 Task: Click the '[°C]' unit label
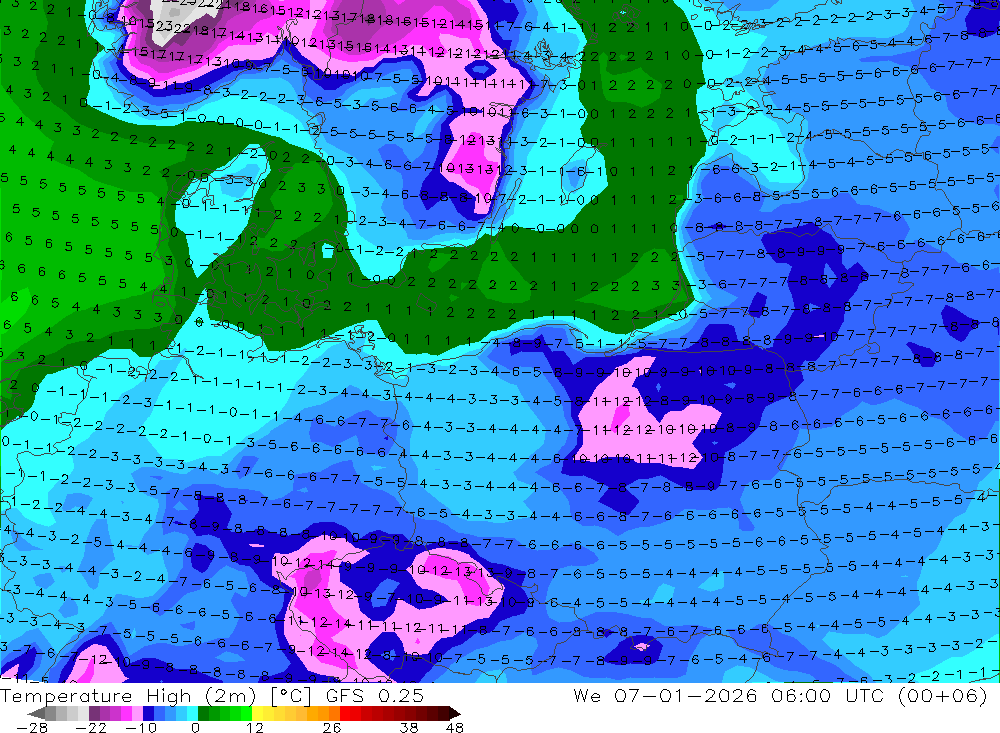291,696
